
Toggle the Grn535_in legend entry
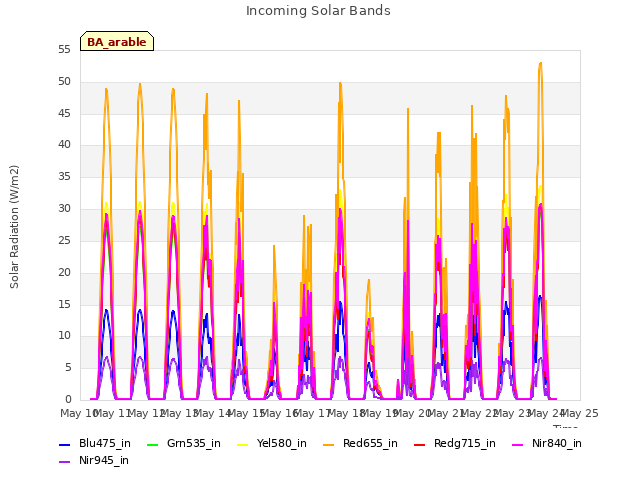(184, 443)
